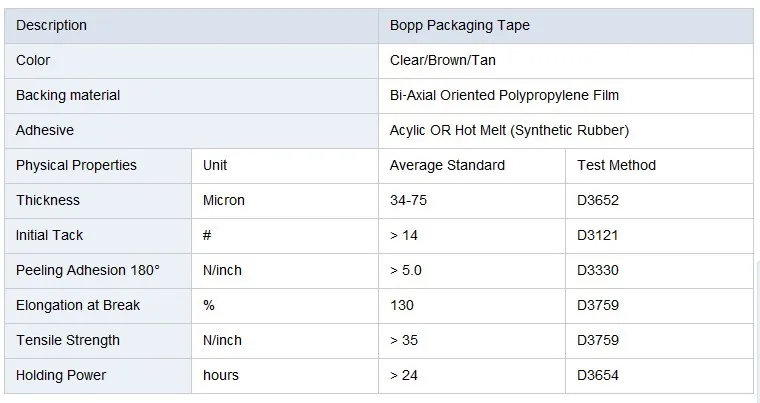Viewport: 760px width, 403px height.
Task: Select the D3654 test method cell
Action: [x=598, y=375]
